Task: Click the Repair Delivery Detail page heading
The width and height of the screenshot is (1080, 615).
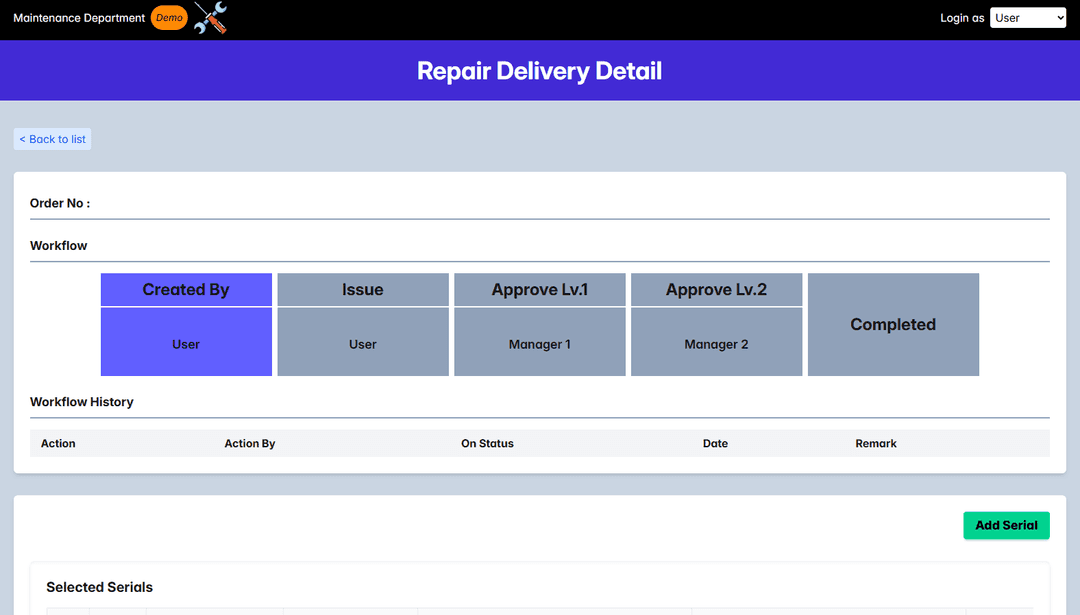Action: [x=539, y=71]
